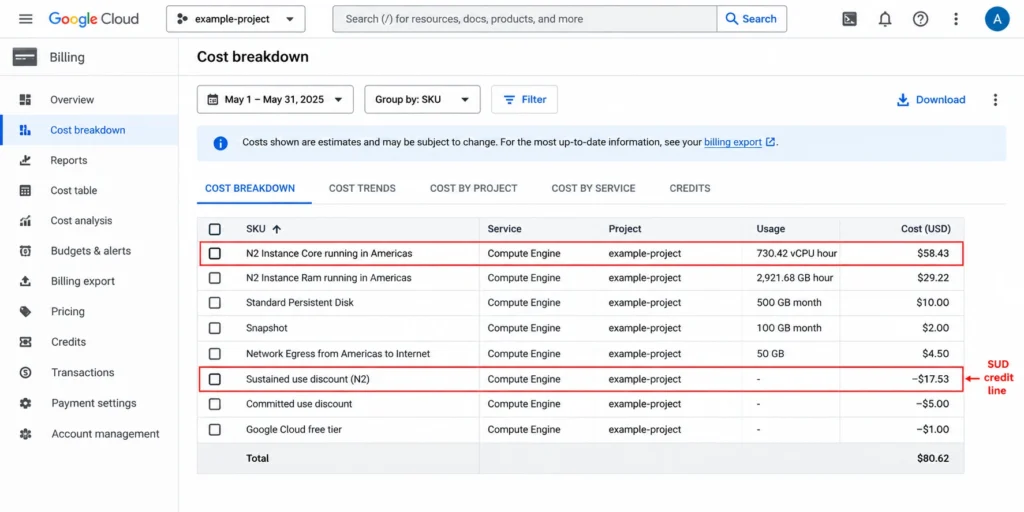This screenshot has height=512, width=1024.
Task: Check the Sustained use discount checkbox
Action: 215,379
